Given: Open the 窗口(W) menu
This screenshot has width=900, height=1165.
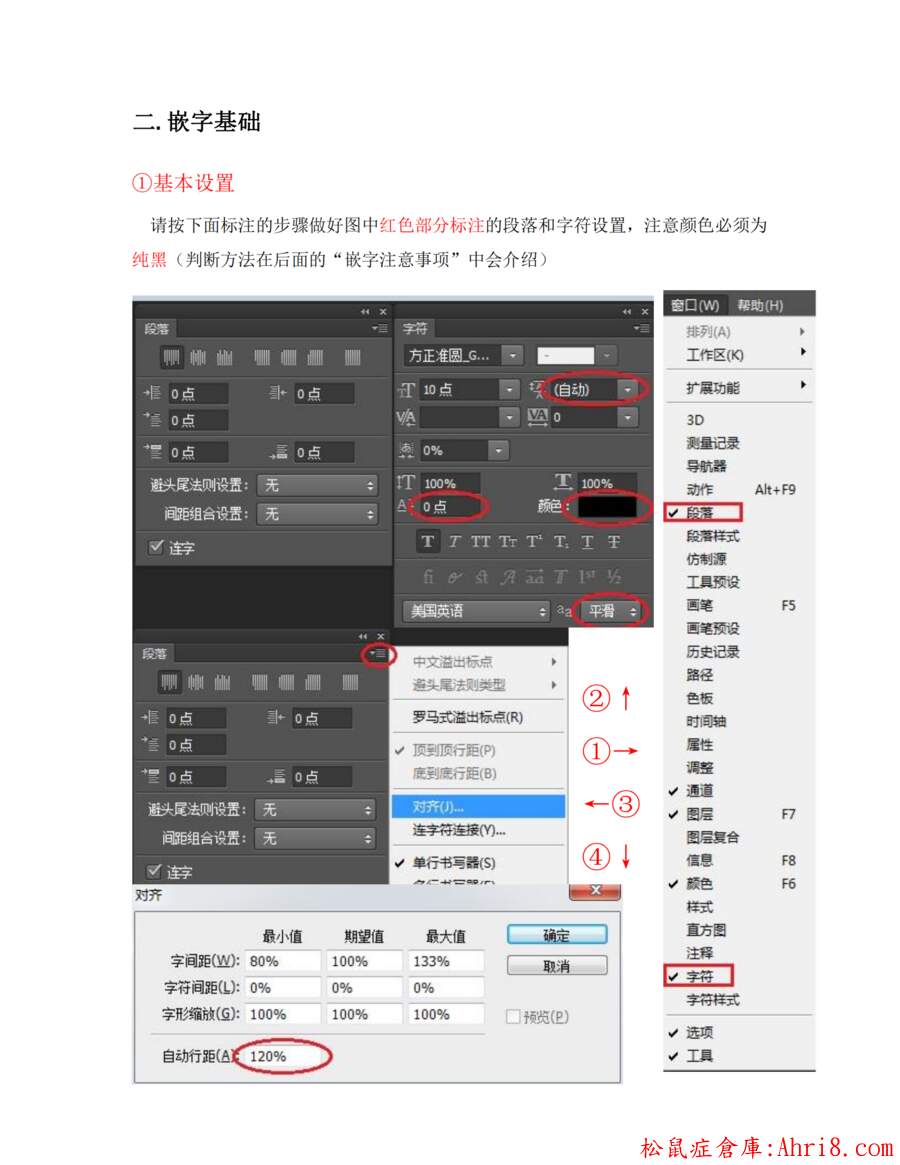Looking at the screenshot, I should coord(696,305).
